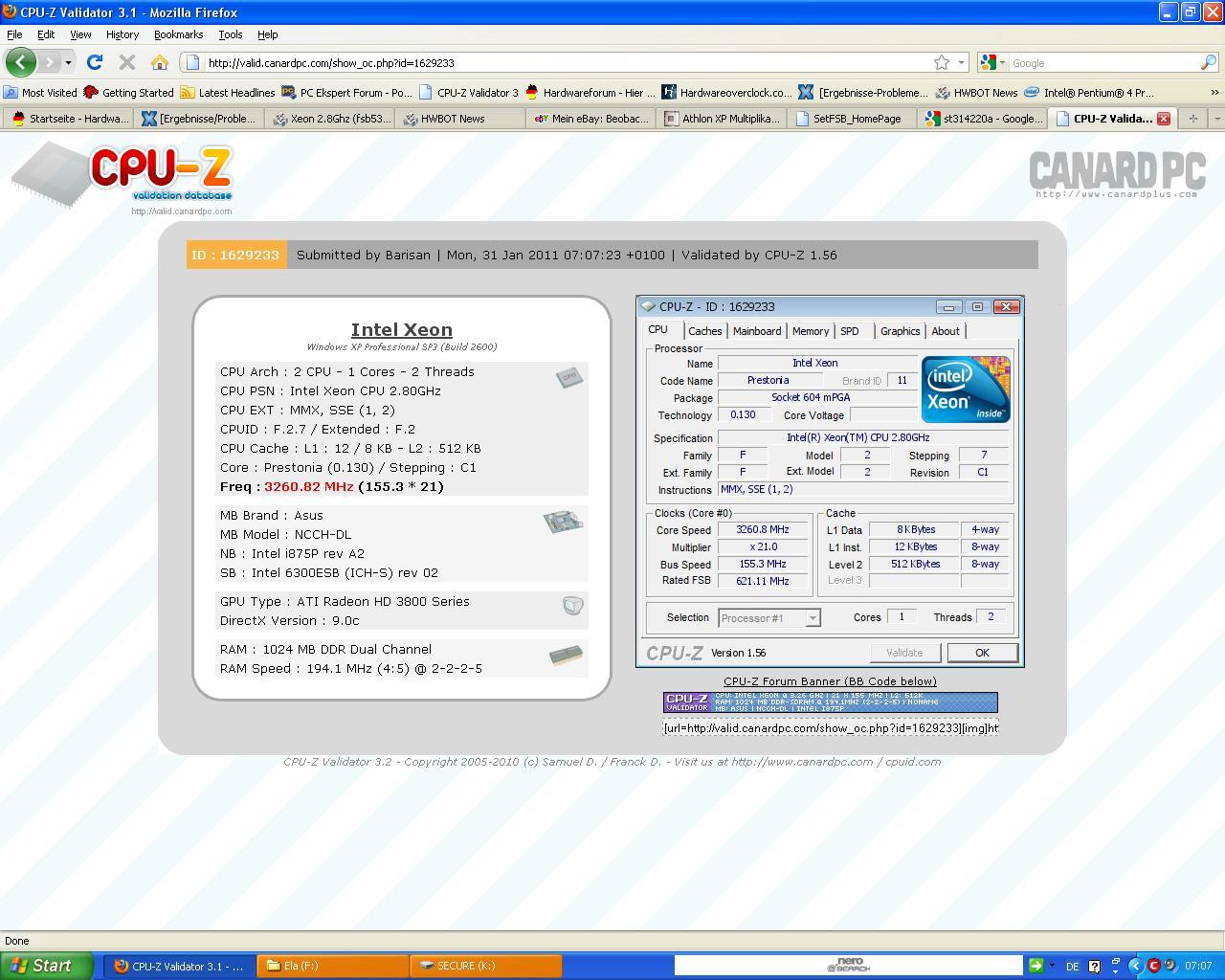1225x980 pixels.
Task: Click inside the Google search field
Action: 1101,62
